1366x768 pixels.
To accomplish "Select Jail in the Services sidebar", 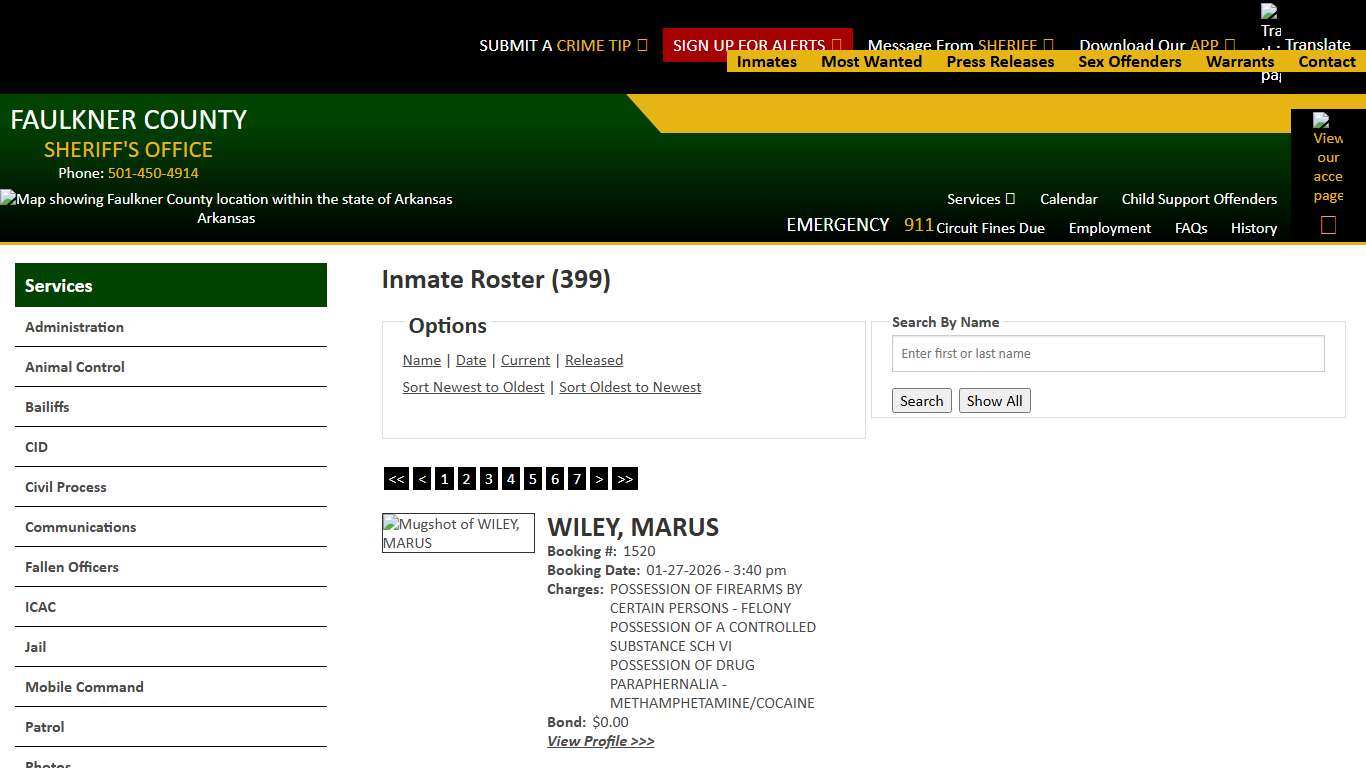I will pos(35,647).
